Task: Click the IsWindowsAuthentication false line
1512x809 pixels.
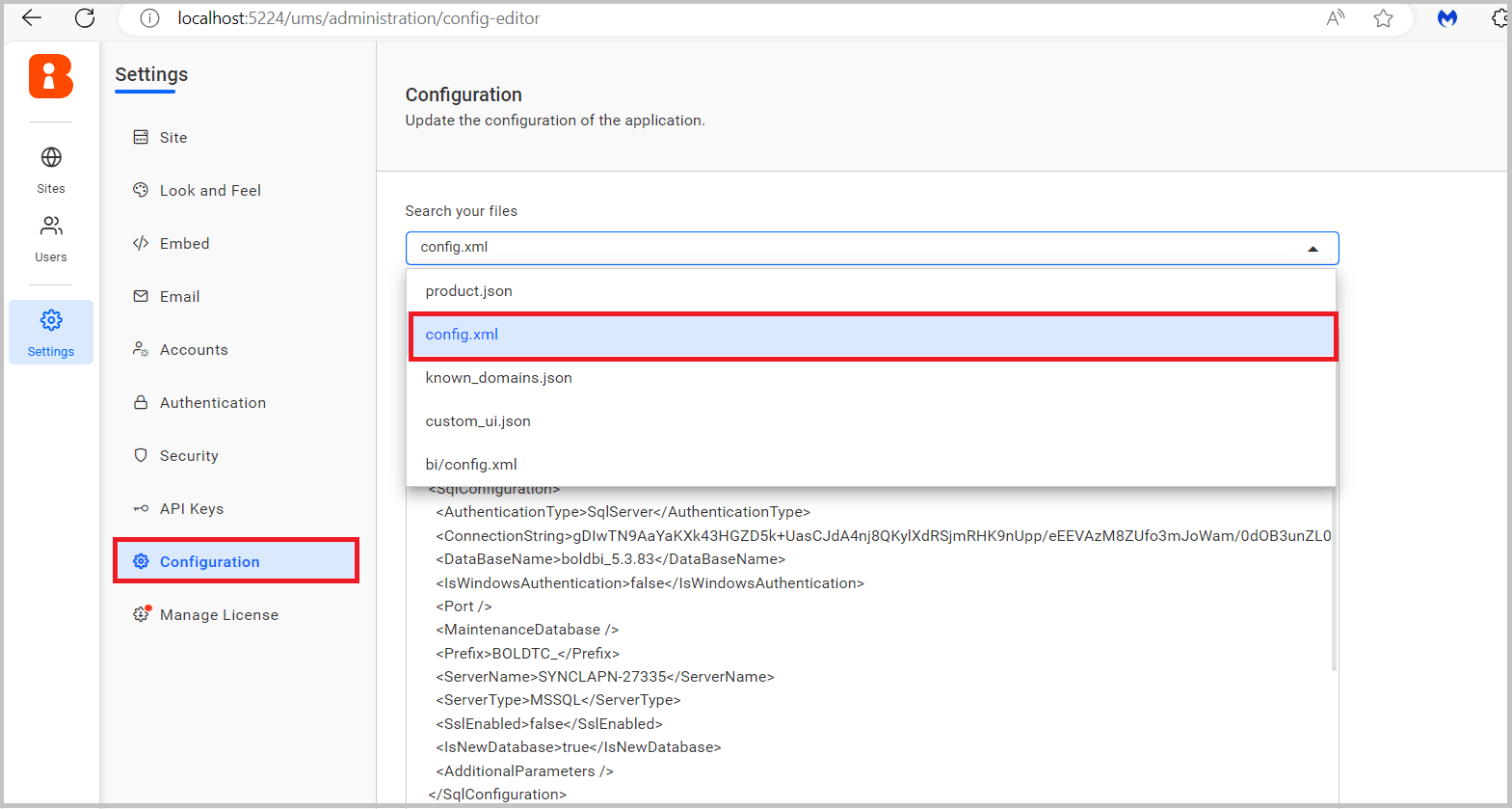Action: click(650, 583)
